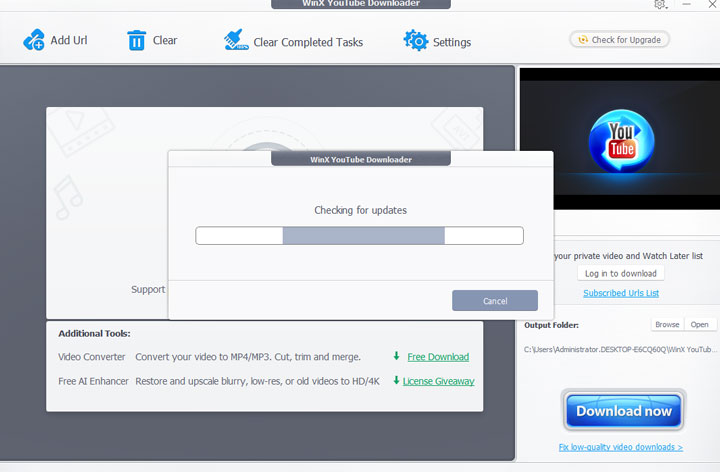Click the Download now button
Screen dimensions: 720x472
(624, 410)
